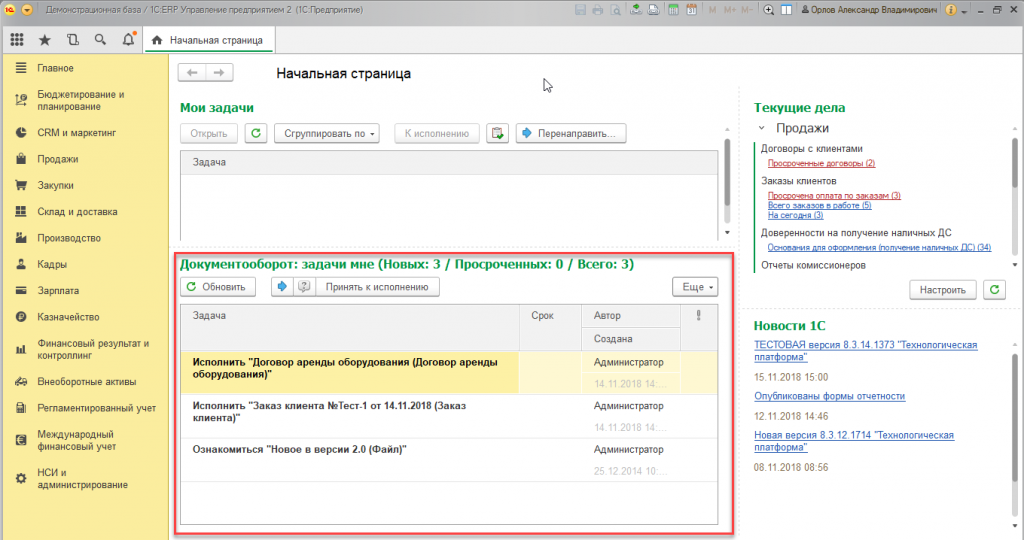Click the save diskette icon in title bar
1024x540 pixels.
[x=580, y=10]
